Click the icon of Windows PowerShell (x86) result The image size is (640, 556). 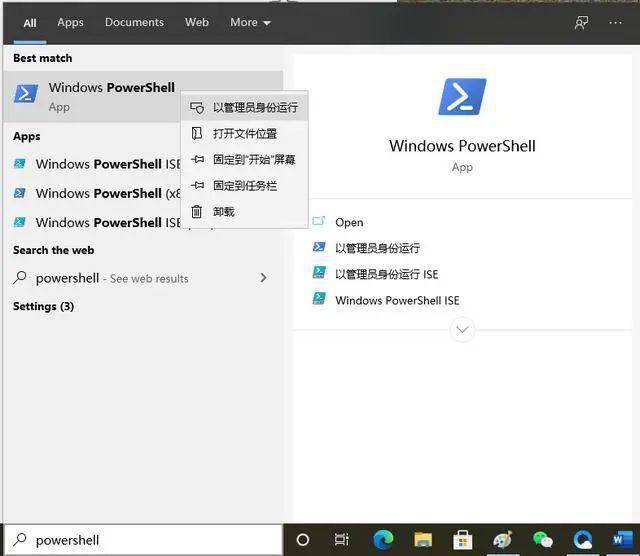(x=20, y=193)
